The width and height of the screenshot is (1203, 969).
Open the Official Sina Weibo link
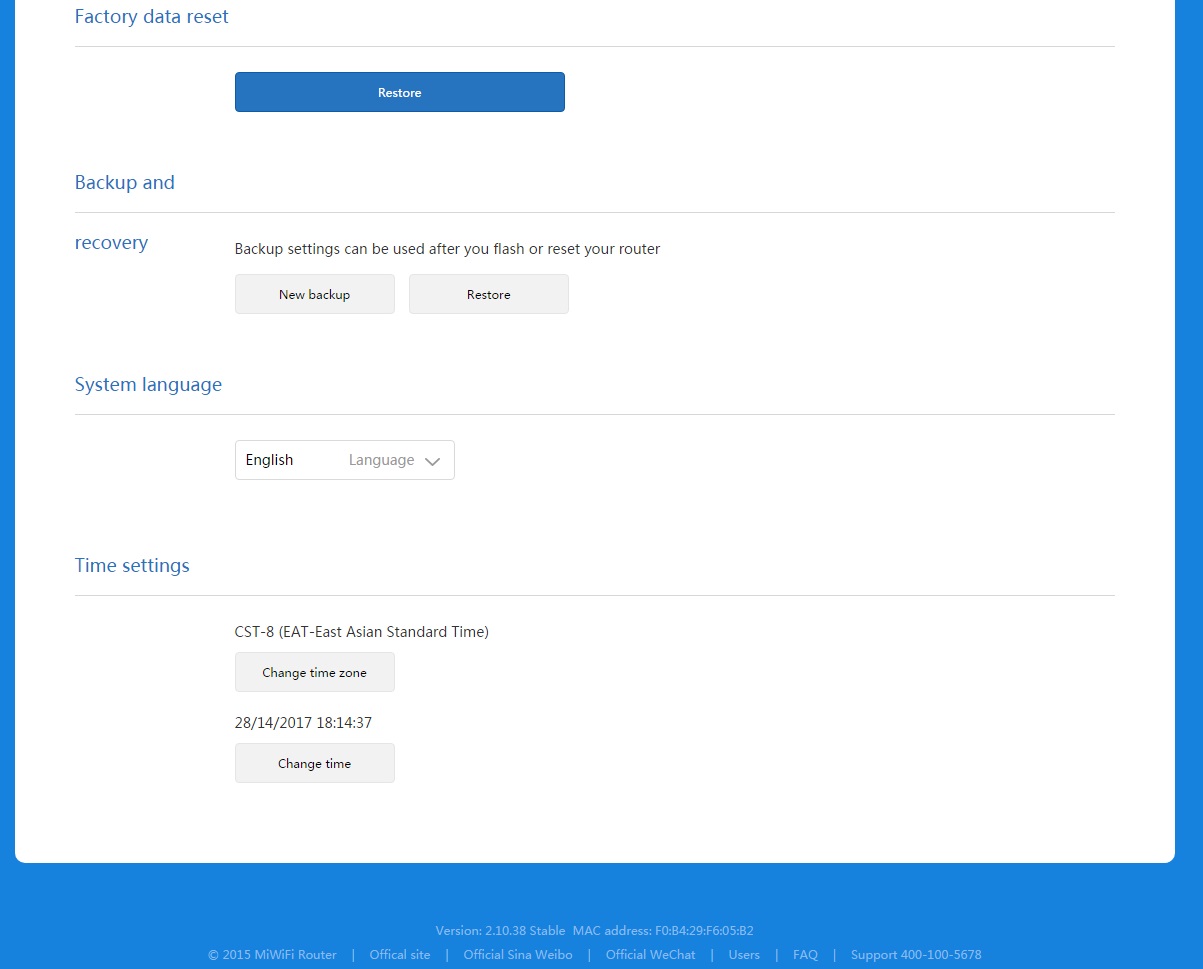coord(518,955)
